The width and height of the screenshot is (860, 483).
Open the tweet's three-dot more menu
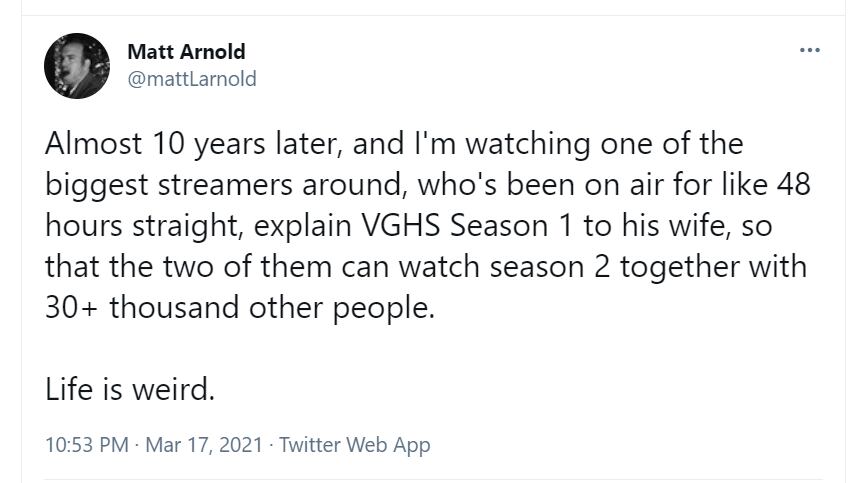pos(810,49)
